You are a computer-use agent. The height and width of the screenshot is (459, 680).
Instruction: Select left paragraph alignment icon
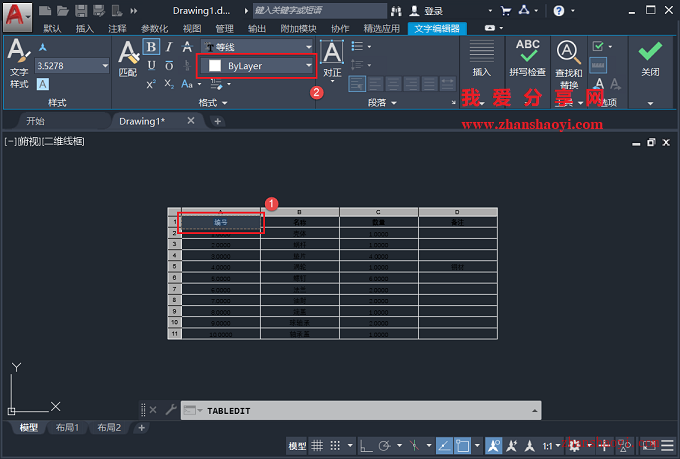375,84
